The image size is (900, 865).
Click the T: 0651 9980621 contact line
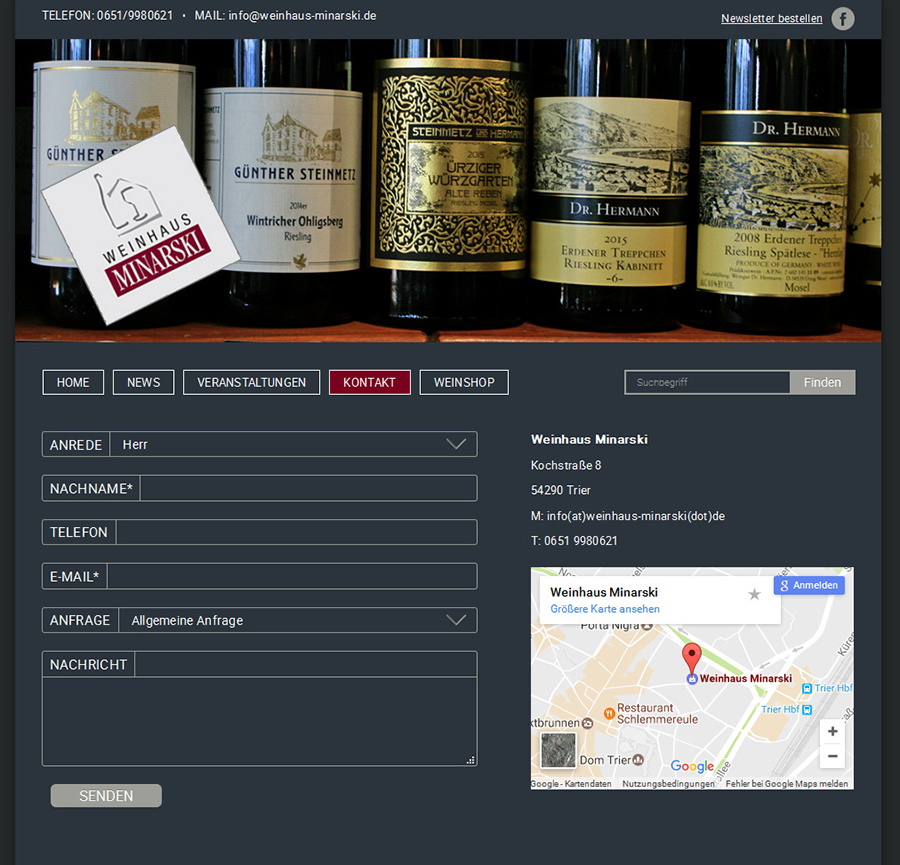574,541
